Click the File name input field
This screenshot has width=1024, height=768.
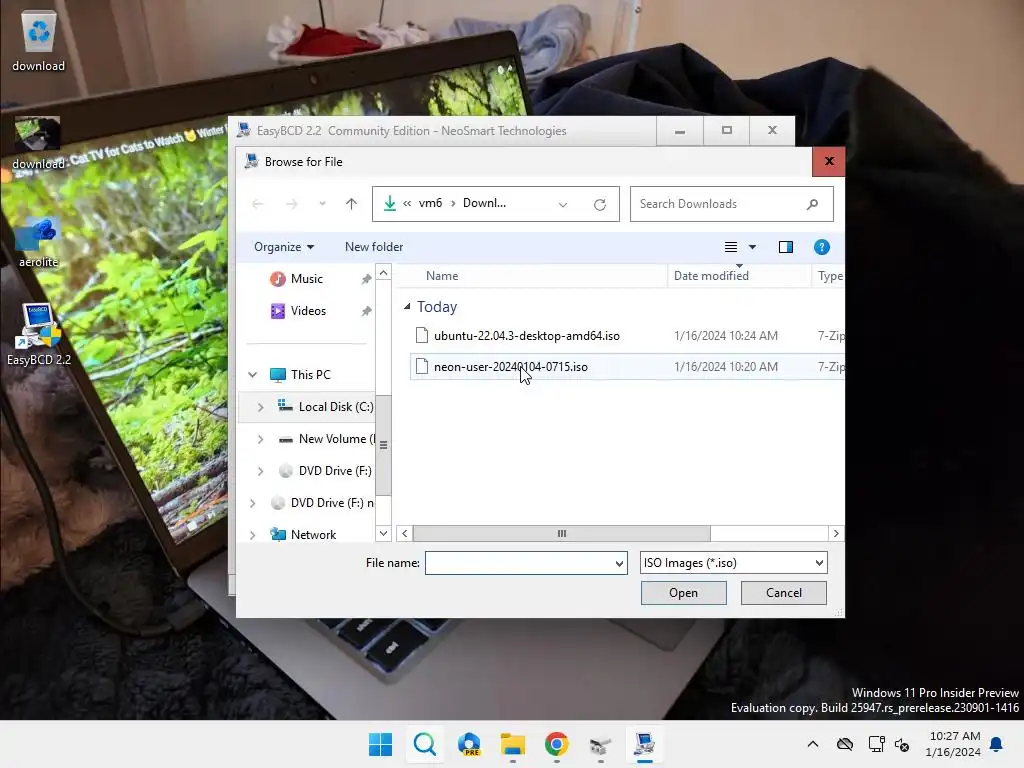pos(520,563)
